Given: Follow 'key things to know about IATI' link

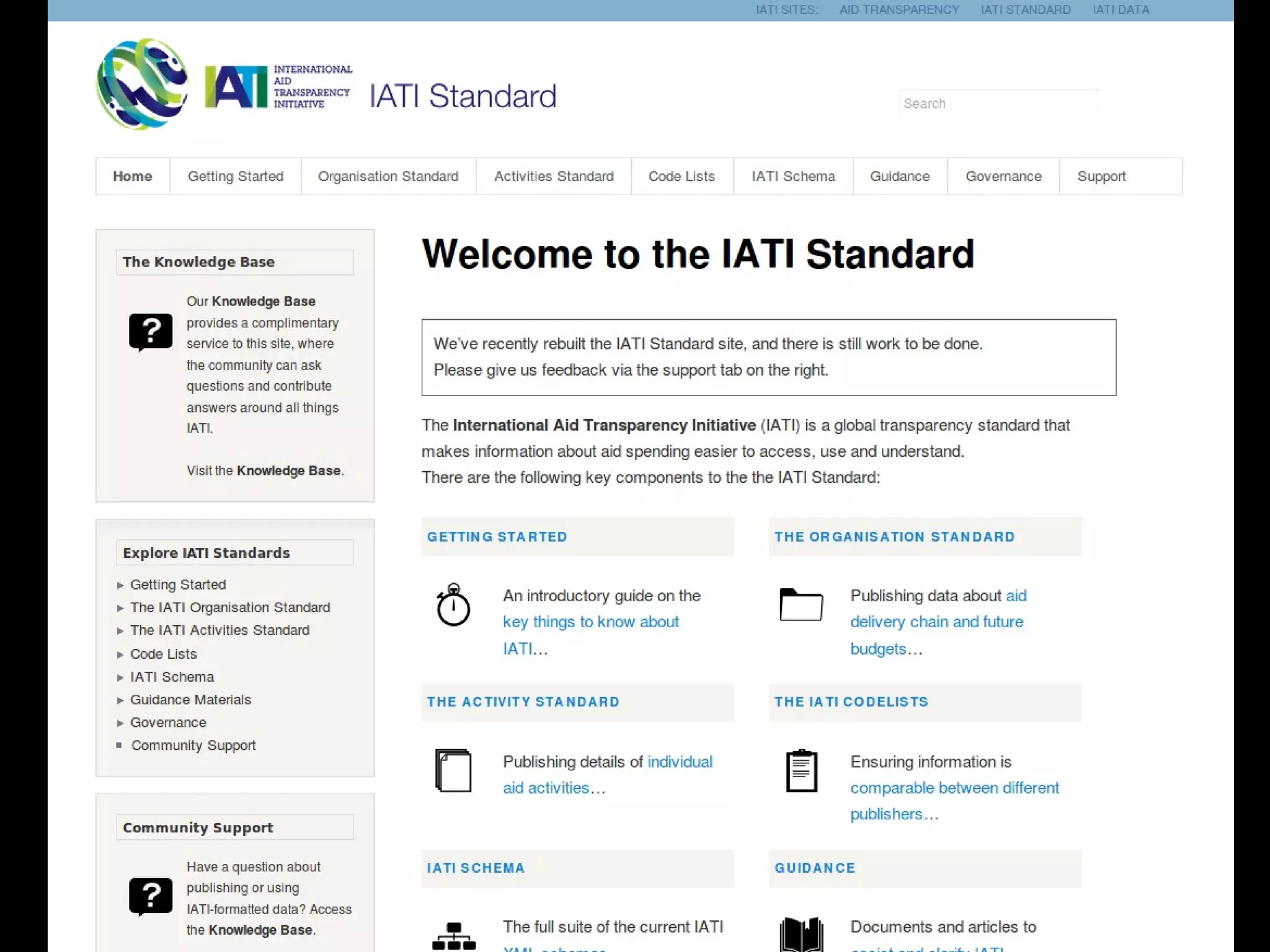Looking at the screenshot, I should pos(590,622).
